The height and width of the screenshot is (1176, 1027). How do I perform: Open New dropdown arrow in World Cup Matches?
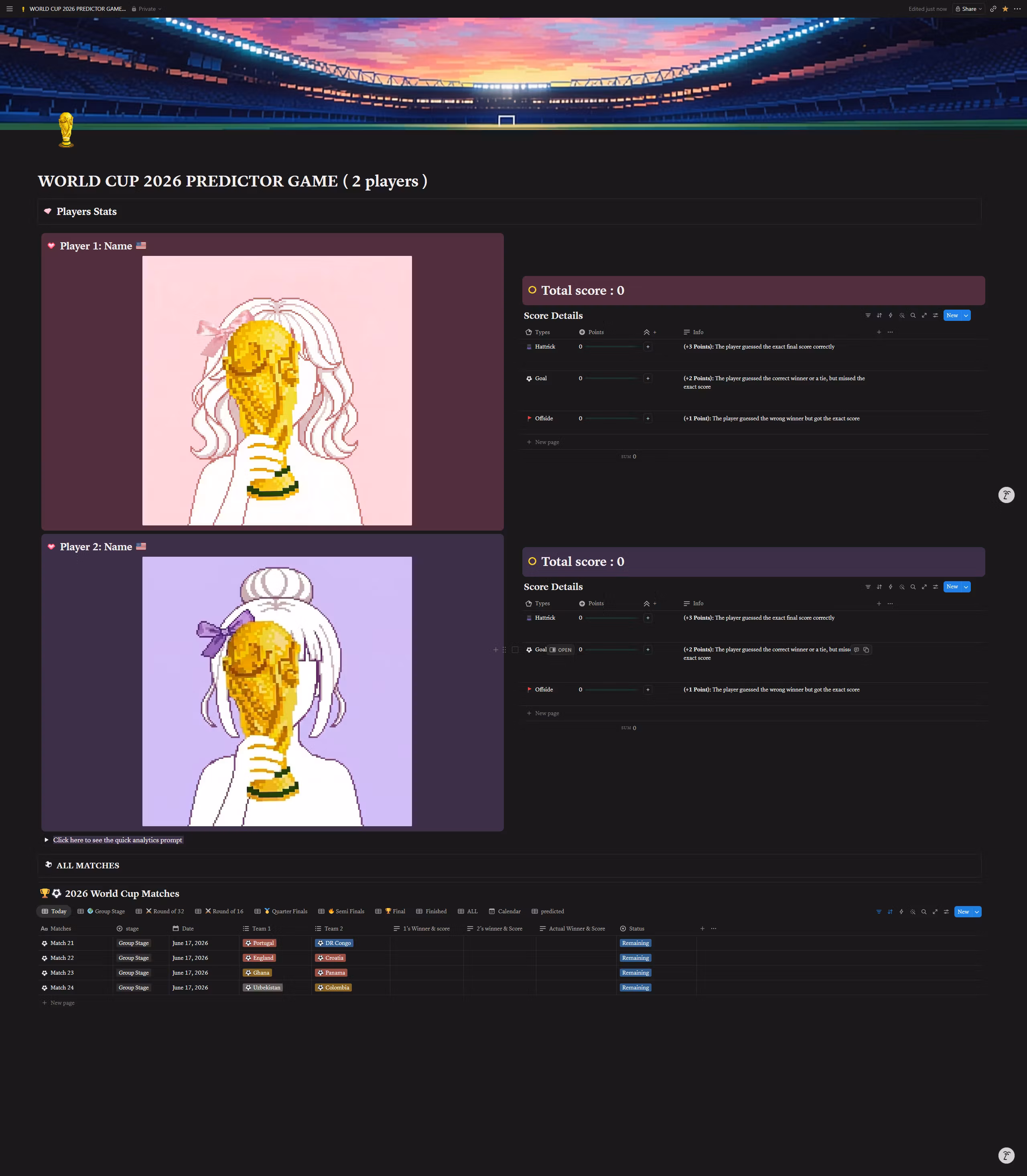coord(976,911)
